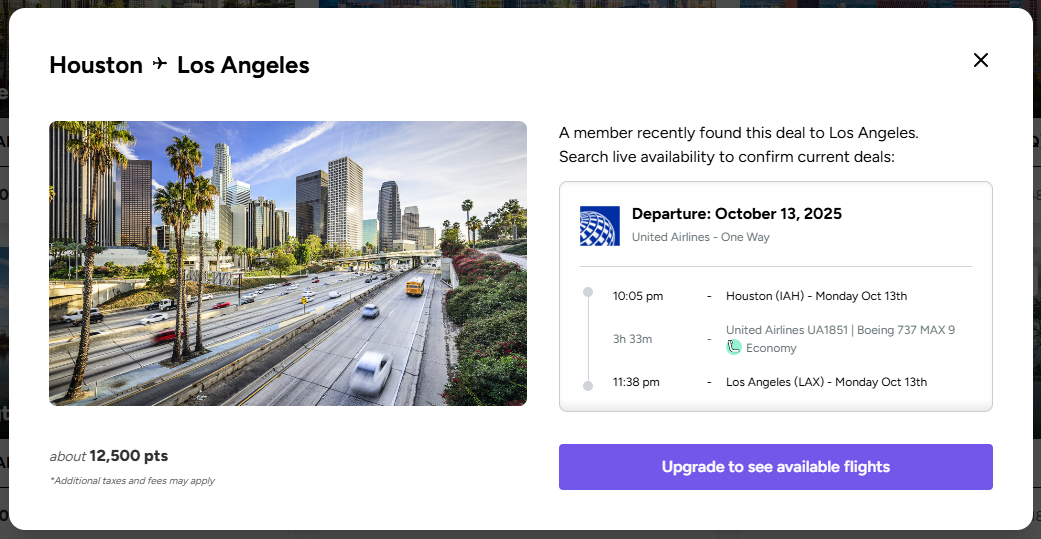This screenshot has width=1041, height=539.
Task: Open the Los Angeles skyline photo
Action: [x=288, y=263]
